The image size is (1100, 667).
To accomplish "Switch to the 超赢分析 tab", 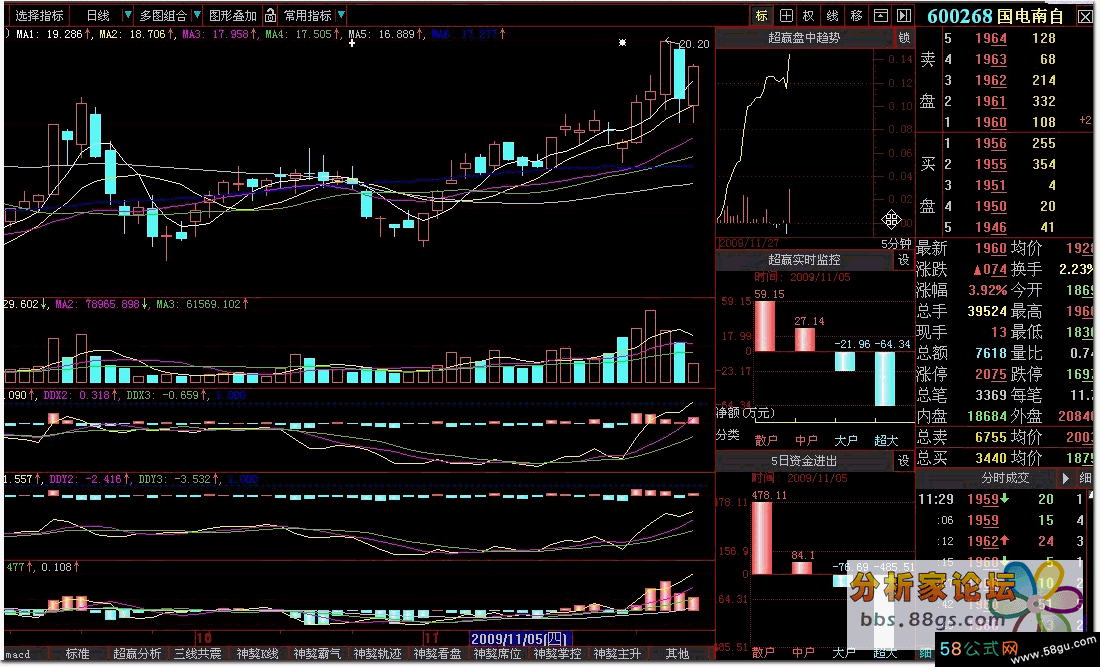I will pyautogui.click(x=137, y=654).
